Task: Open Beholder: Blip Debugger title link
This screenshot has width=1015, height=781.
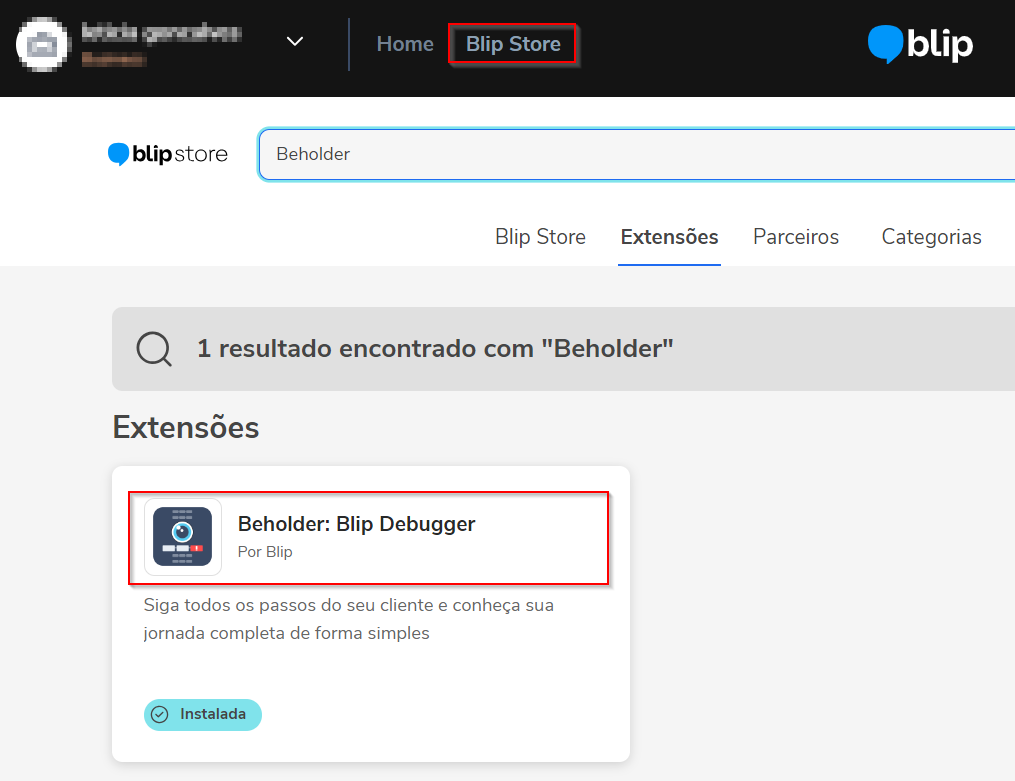Action: [x=356, y=524]
